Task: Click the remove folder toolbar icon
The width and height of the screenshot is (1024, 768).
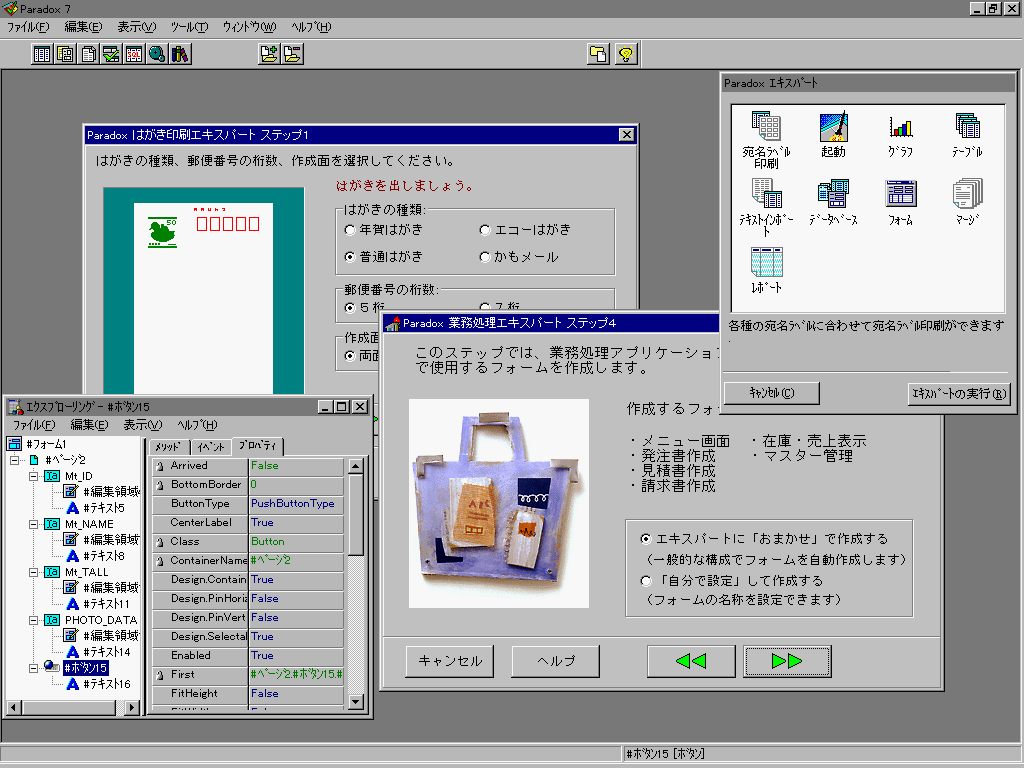Action: (292, 54)
